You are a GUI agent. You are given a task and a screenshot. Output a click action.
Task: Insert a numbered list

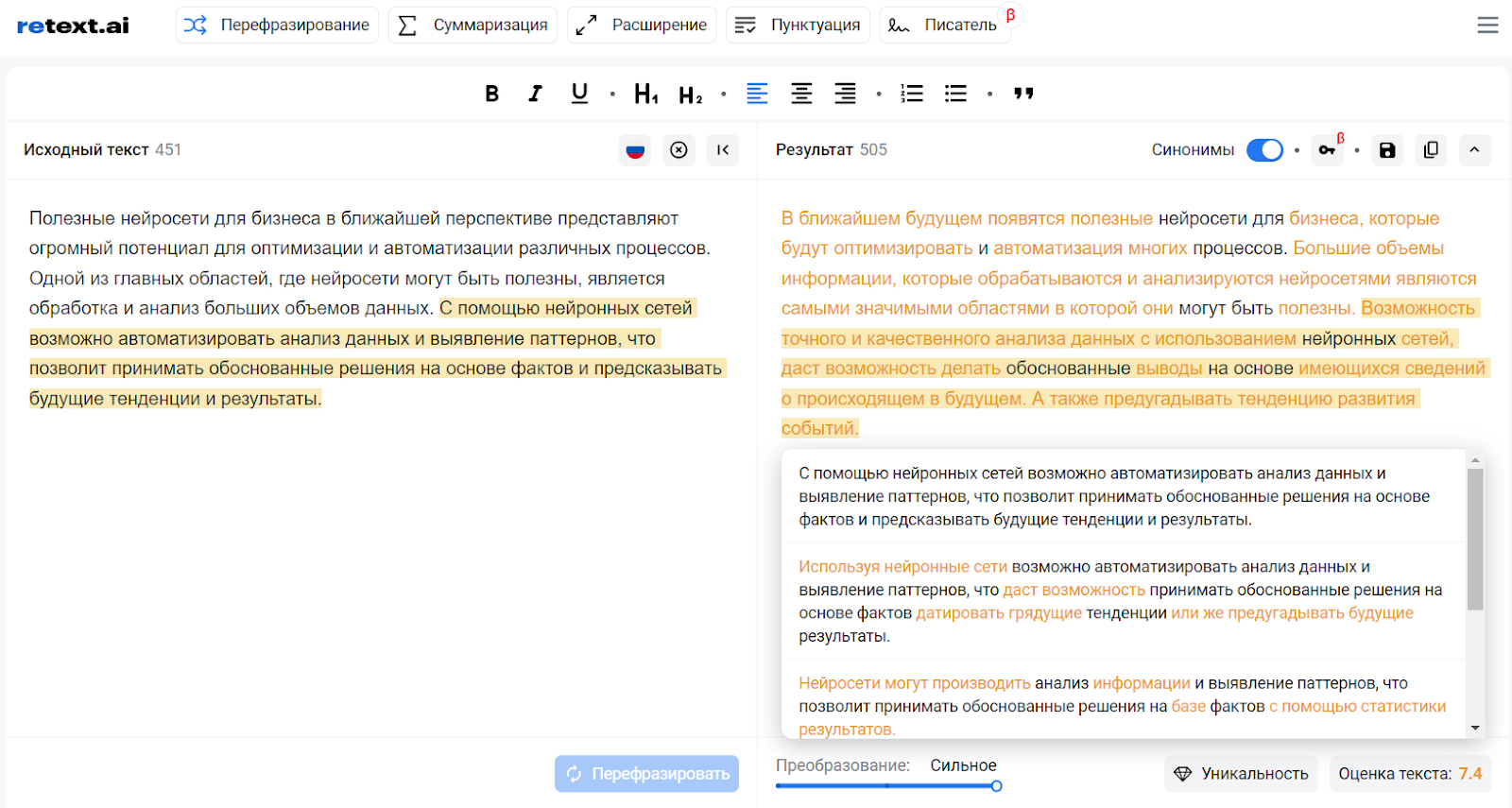coord(912,94)
